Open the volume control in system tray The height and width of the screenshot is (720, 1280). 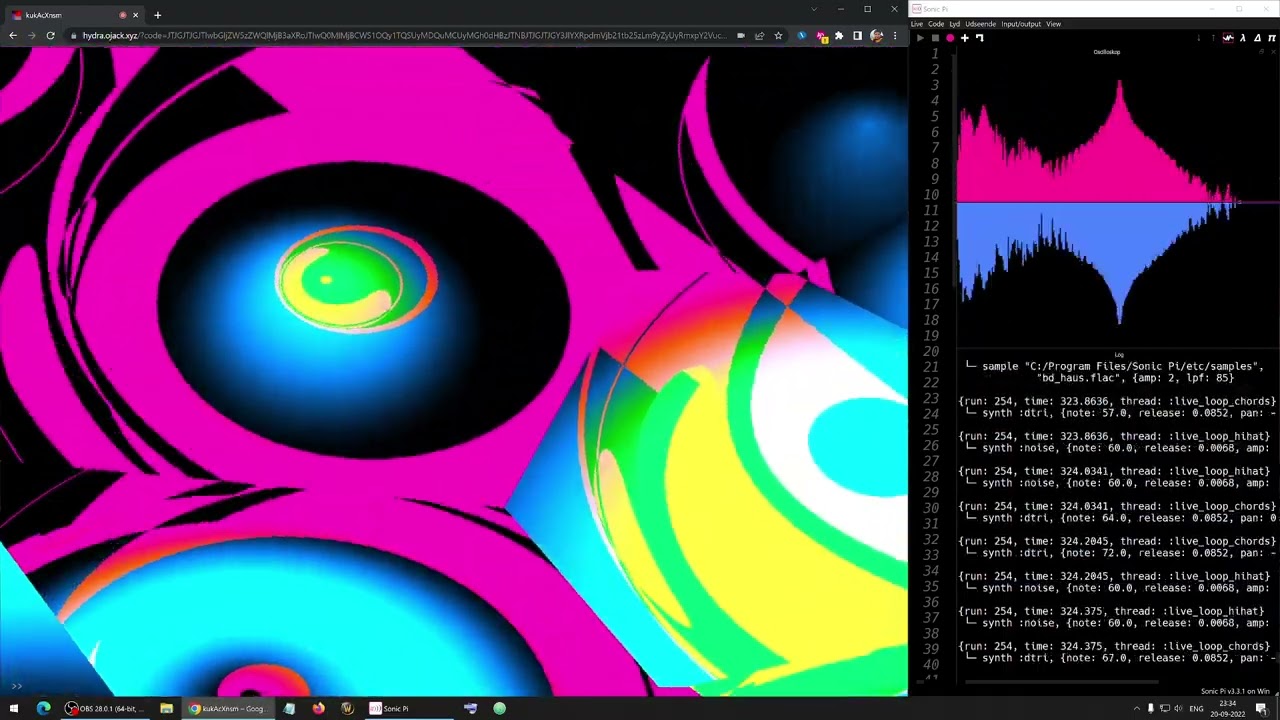coord(1179,709)
